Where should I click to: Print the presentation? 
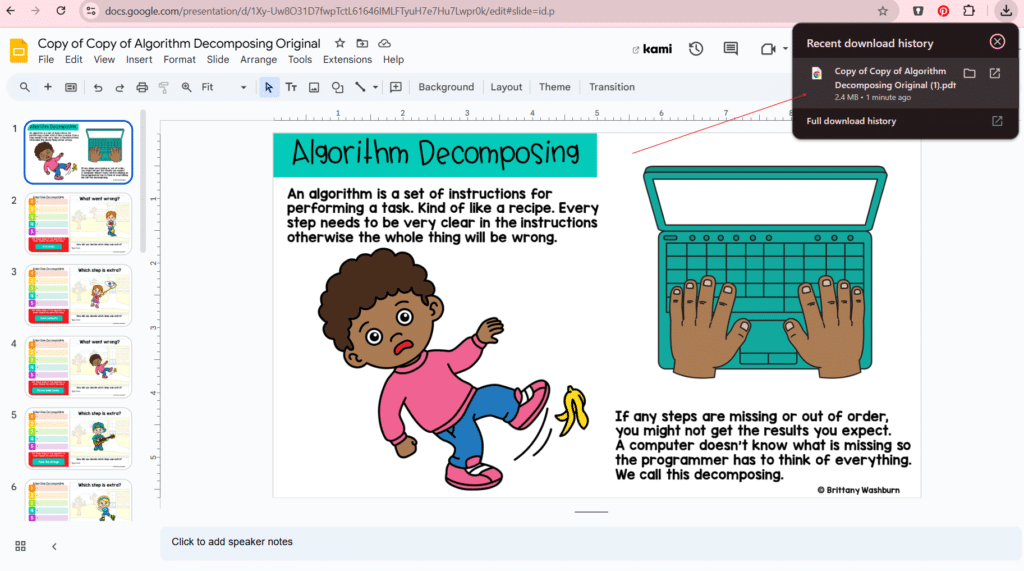(142, 88)
